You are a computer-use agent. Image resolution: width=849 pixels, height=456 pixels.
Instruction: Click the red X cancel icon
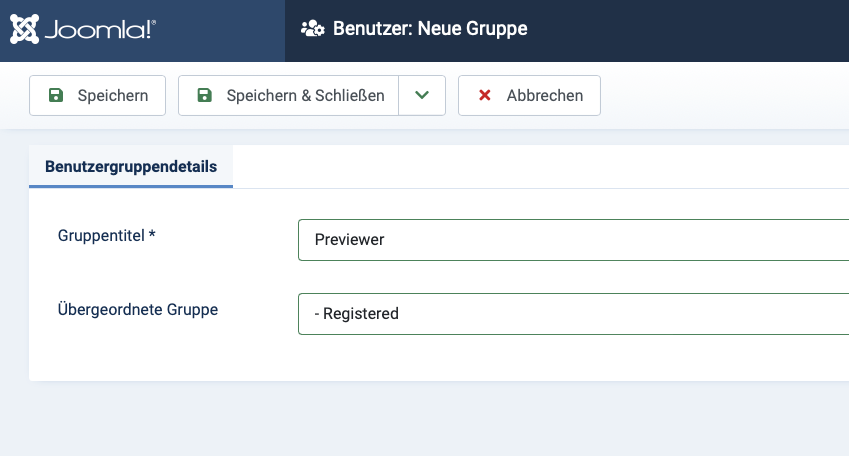point(485,96)
